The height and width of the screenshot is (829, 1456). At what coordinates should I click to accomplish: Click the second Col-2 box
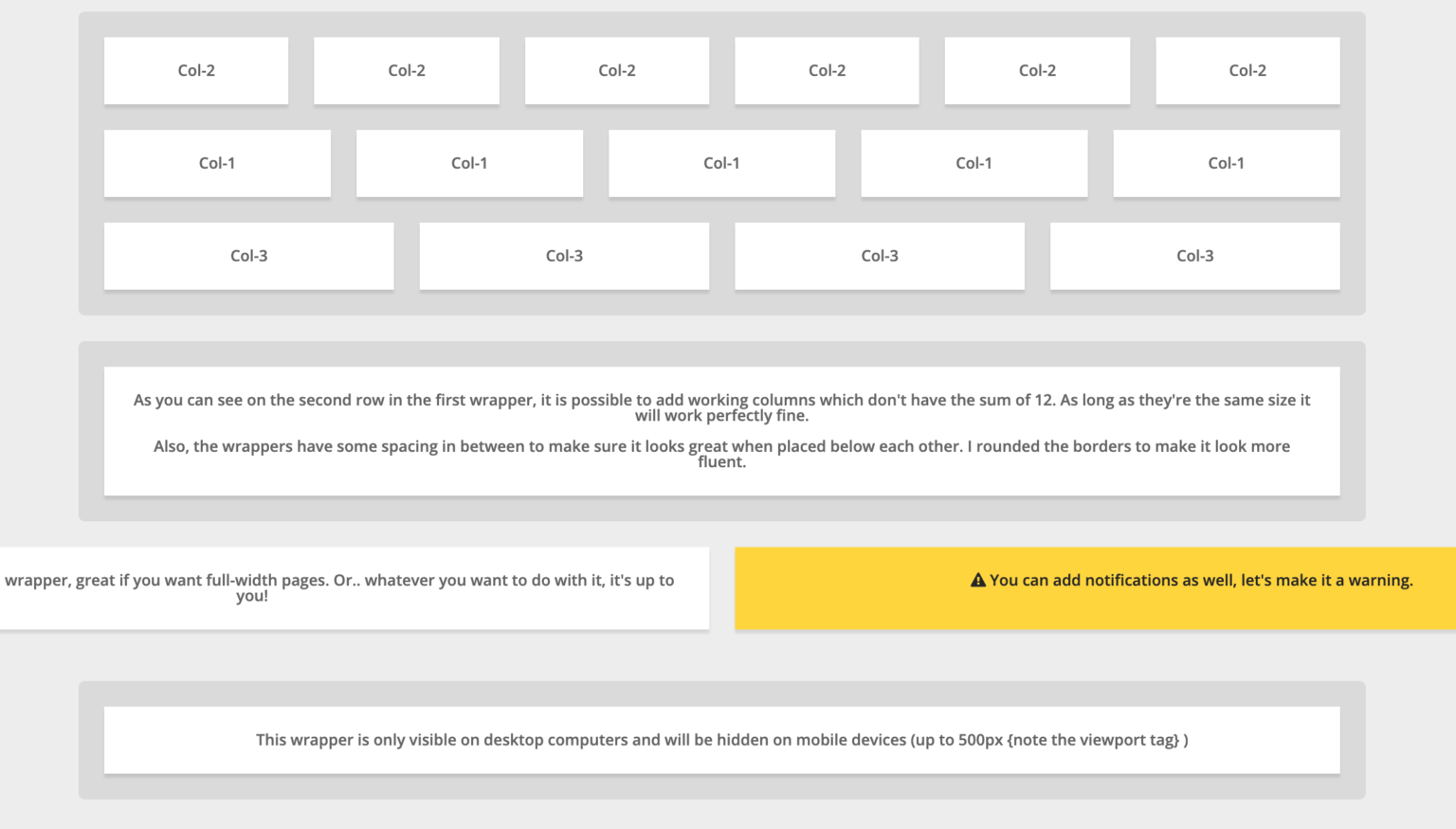[x=406, y=70]
